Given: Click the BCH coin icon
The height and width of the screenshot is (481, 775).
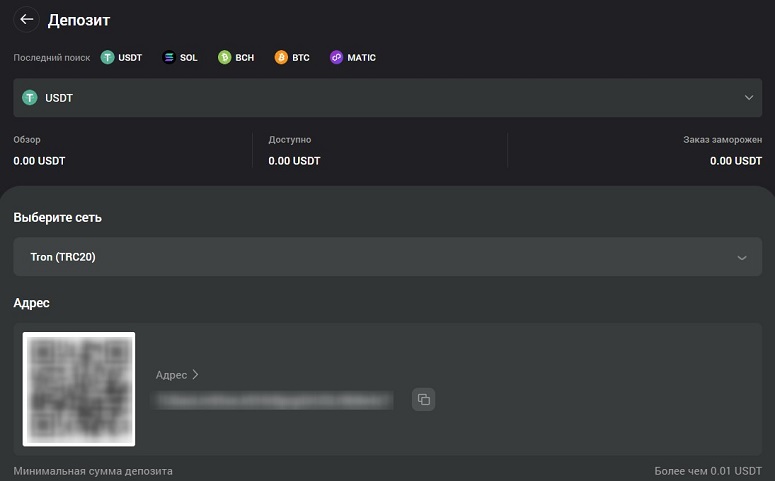Looking at the screenshot, I should (224, 57).
